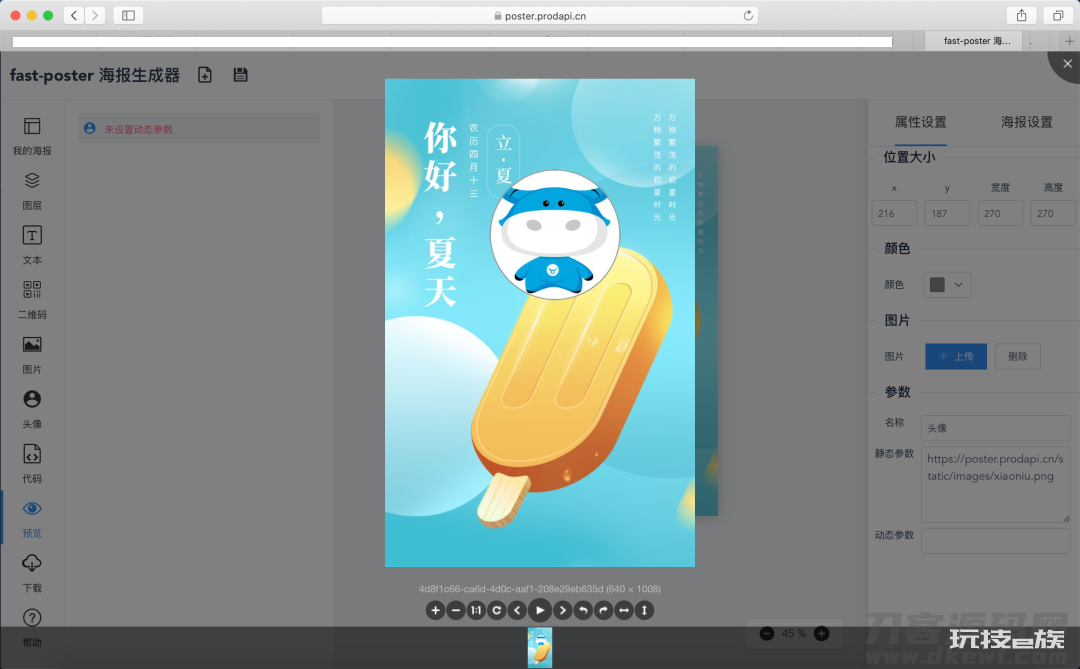This screenshot has height=669, width=1080.
Task: Select the 图片 image tool
Action: click(x=32, y=355)
